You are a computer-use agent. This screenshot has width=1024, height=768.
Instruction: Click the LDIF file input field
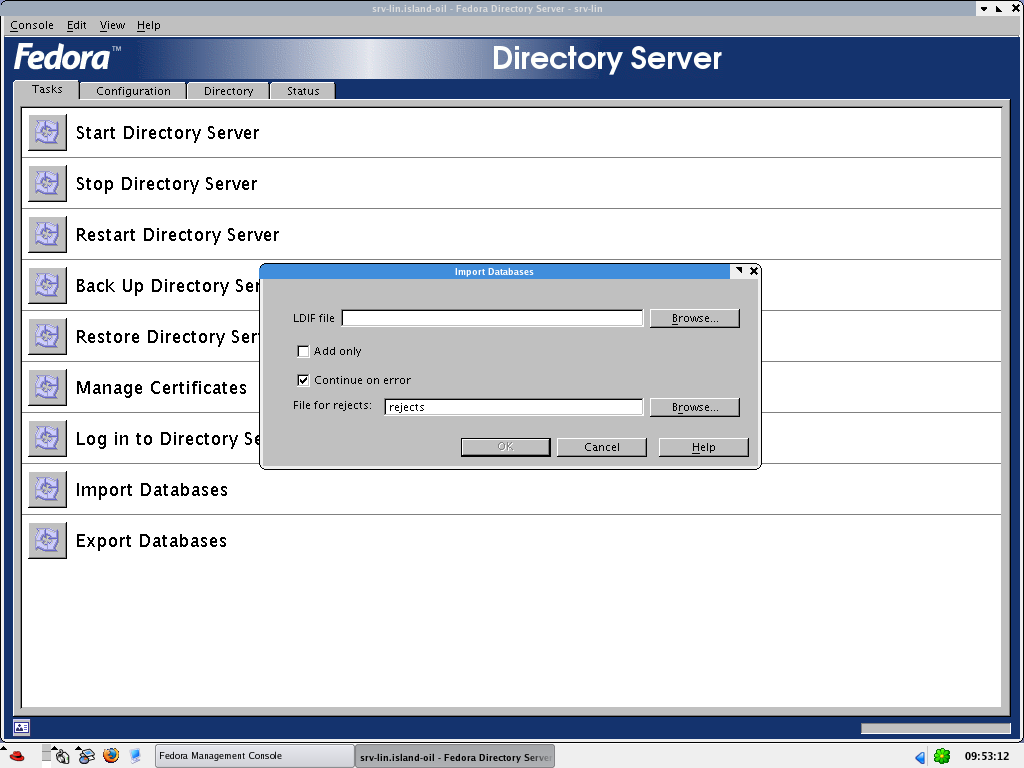tap(492, 318)
